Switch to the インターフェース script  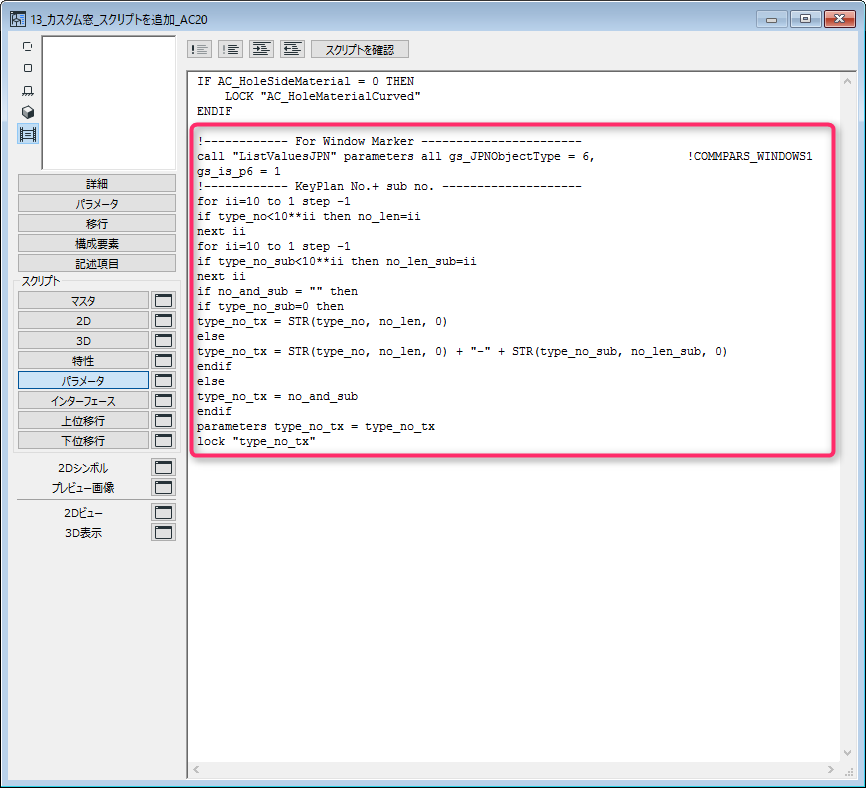[x=83, y=400]
